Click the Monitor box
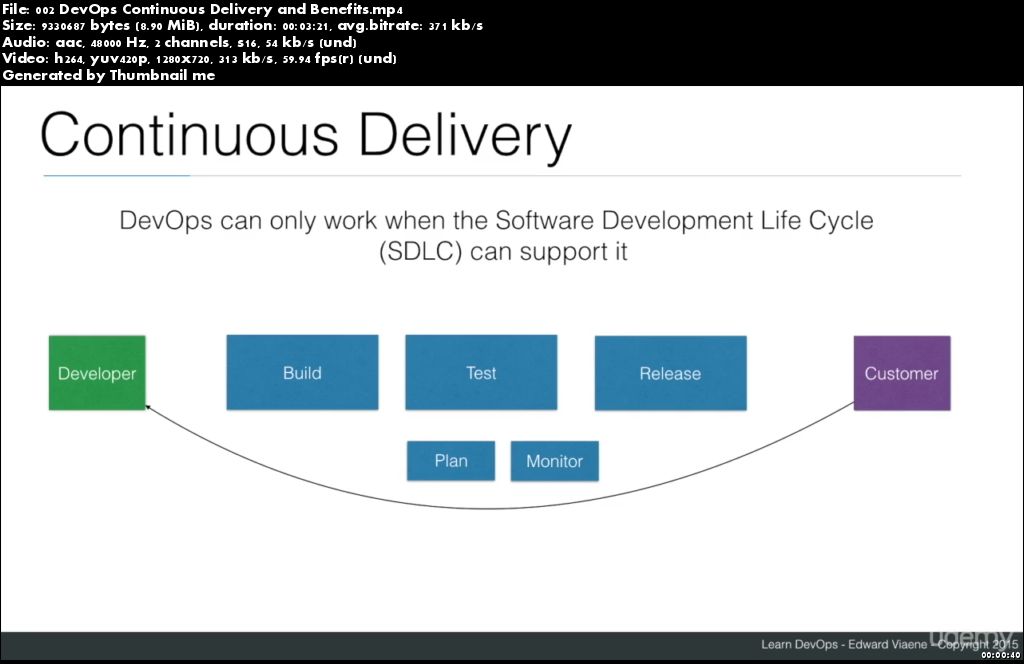This screenshot has height=664, width=1024. (554, 461)
